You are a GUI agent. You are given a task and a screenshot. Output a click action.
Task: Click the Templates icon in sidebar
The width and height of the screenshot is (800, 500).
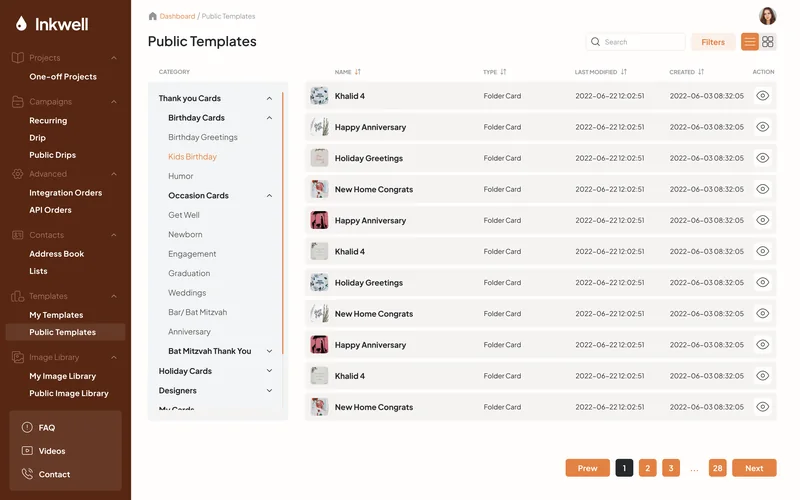point(18,296)
